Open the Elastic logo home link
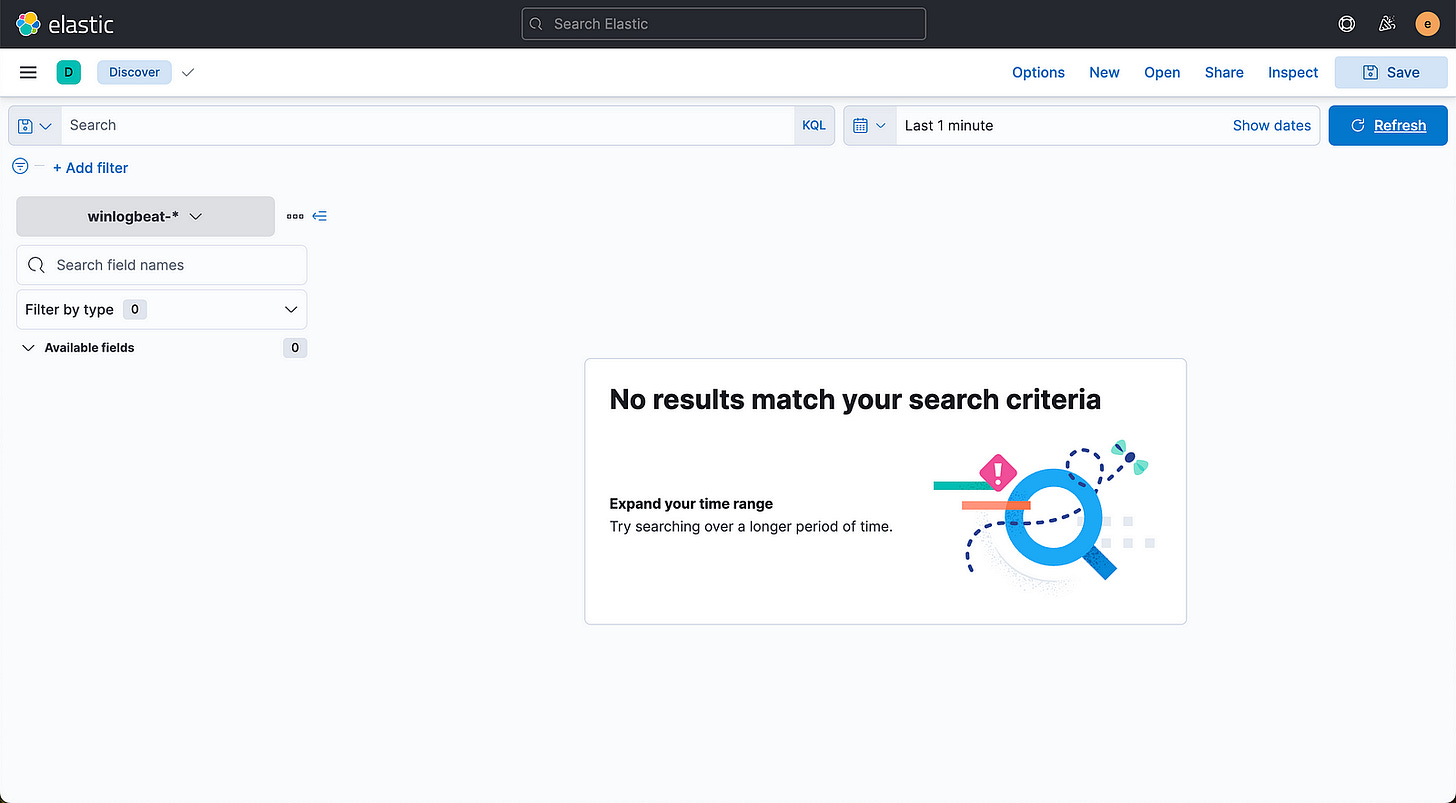The image size is (1456, 803). click(65, 24)
